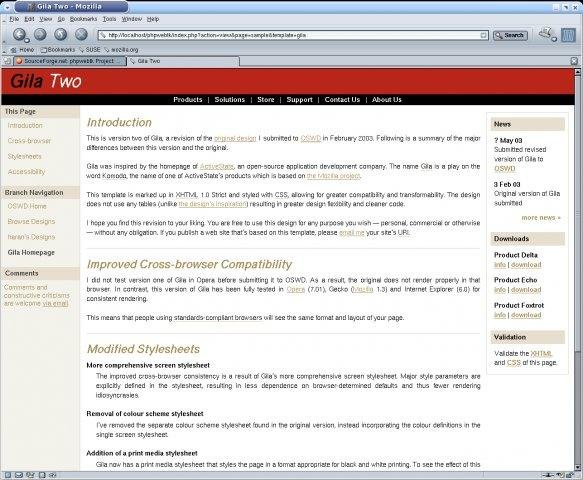Click the OSWD Home sidebar link
This screenshot has width=583, height=480.
pyautogui.click(x=27, y=206)
